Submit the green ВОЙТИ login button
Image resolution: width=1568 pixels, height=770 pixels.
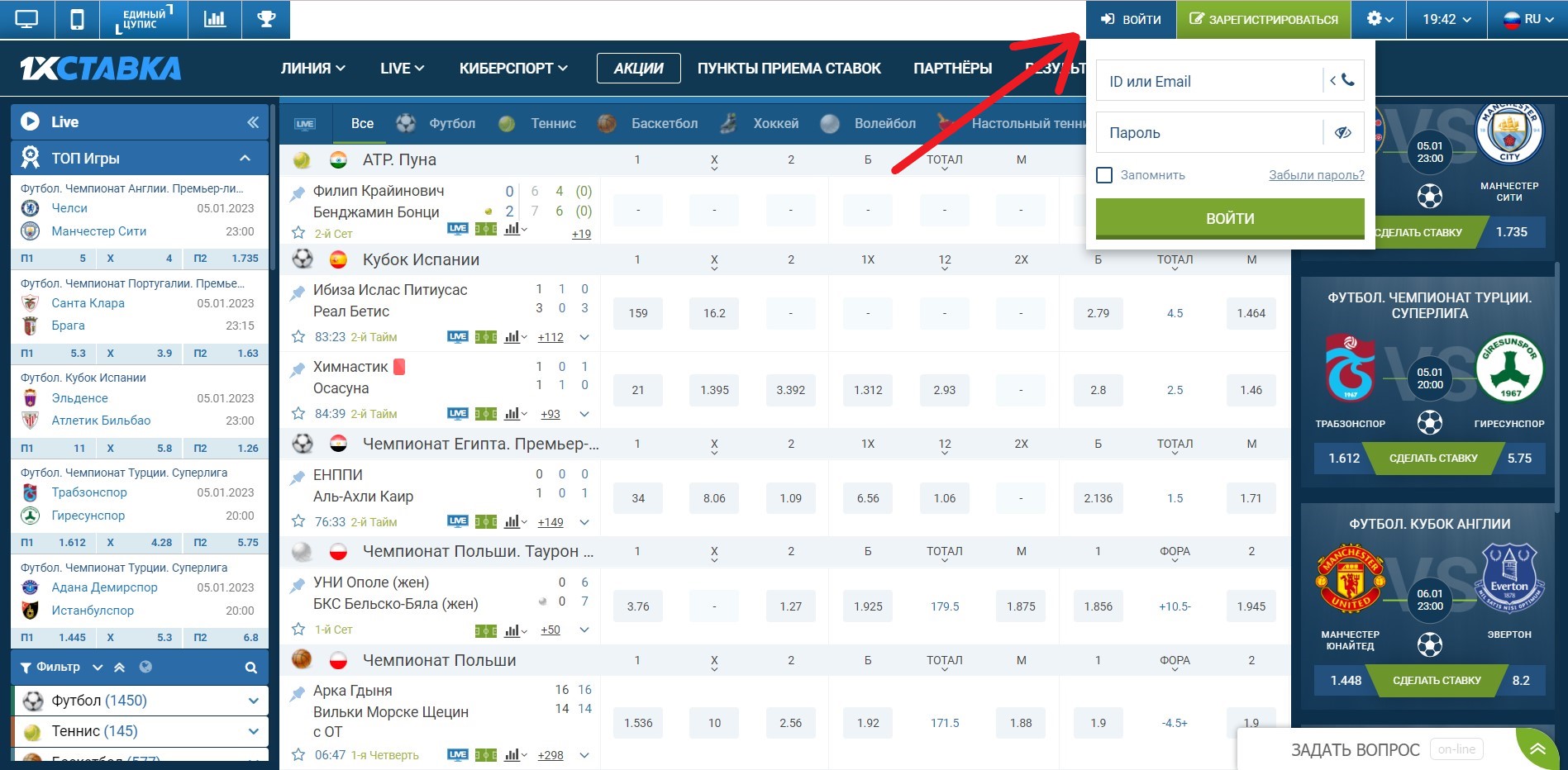tap(1230, 218)
